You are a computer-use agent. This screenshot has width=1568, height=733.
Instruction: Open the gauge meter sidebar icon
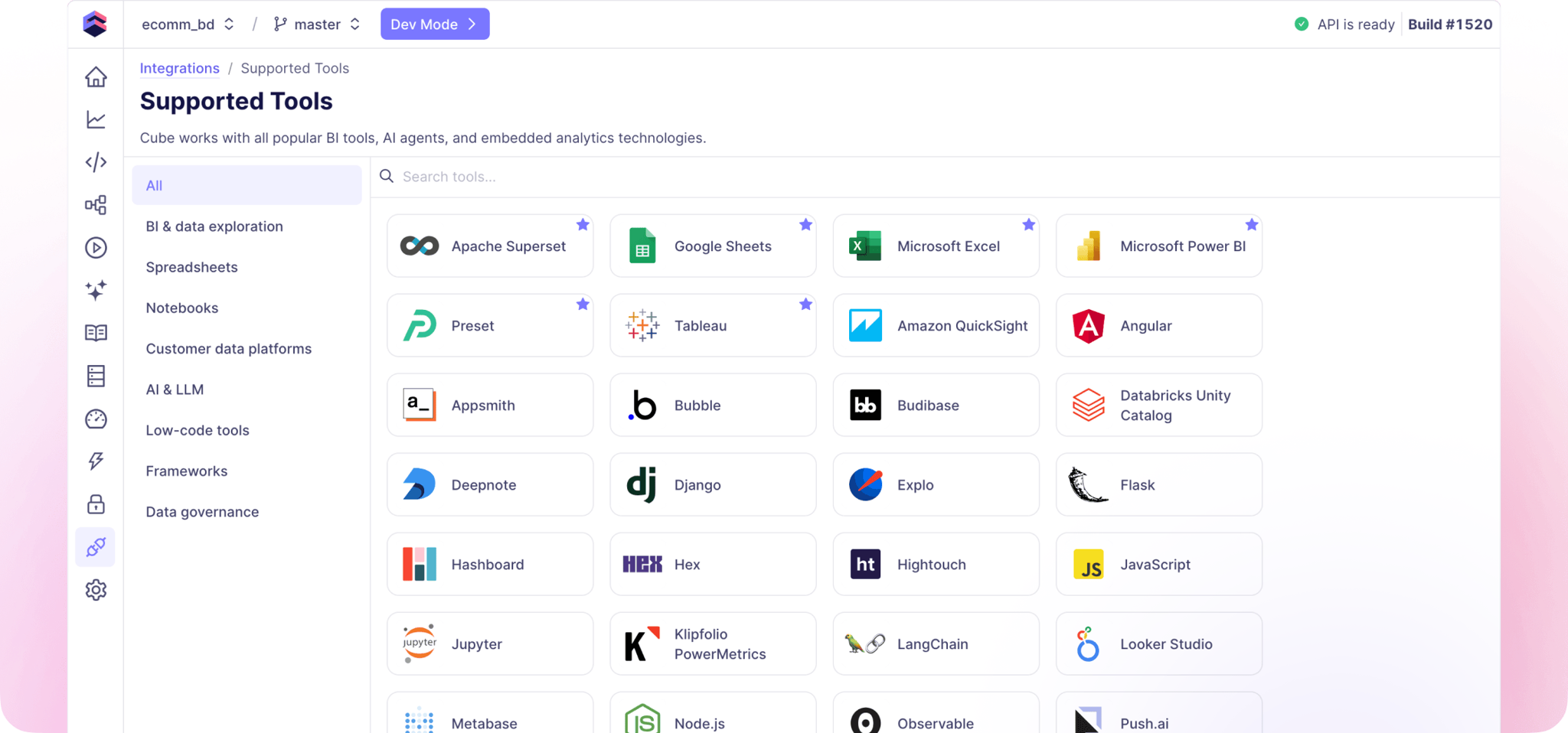[96, 419]
